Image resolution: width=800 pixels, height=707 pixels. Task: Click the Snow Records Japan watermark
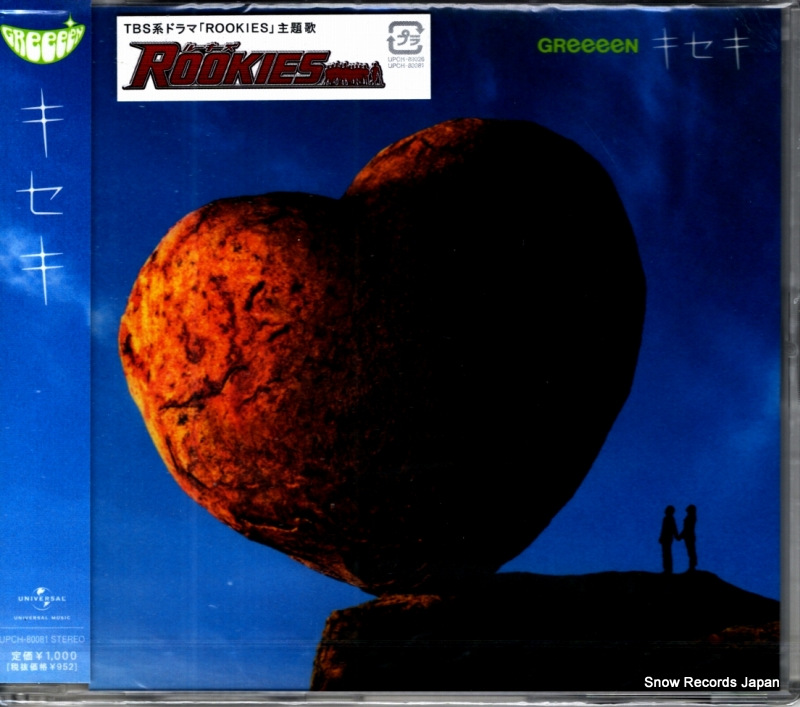(712, 682)
